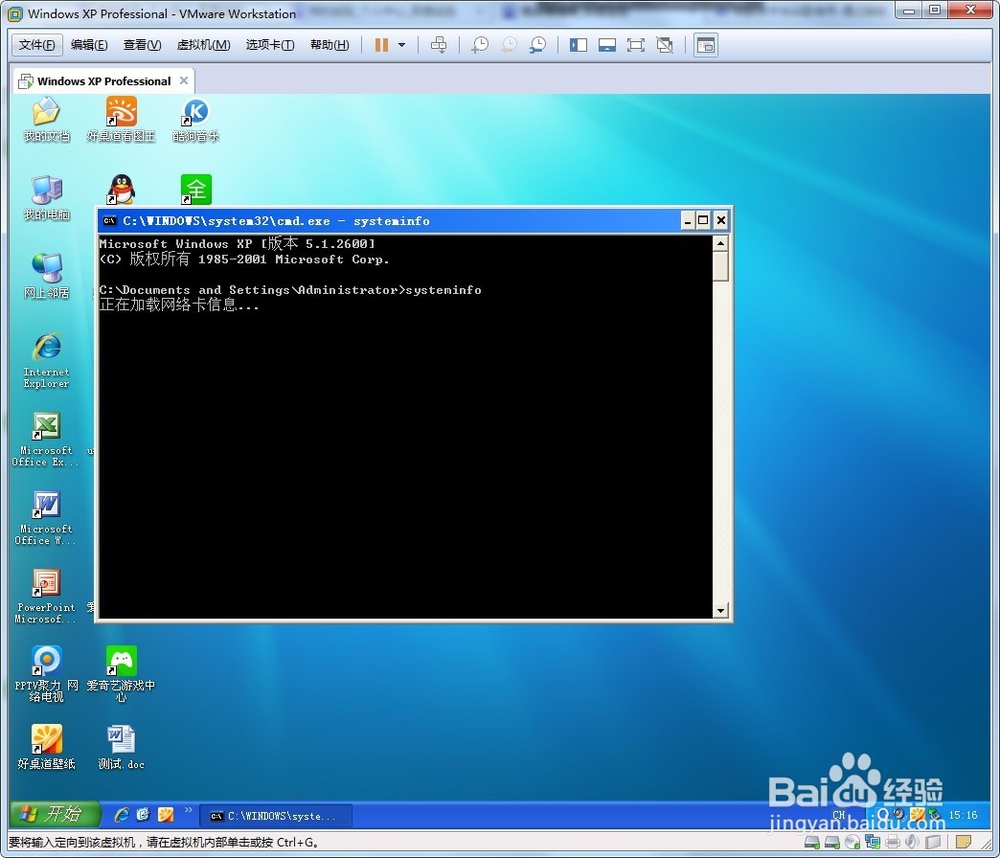The width and height of the screenshot is (1000, 858).
Task: Select the 测试.doc file icon
Action: [121, 748]
